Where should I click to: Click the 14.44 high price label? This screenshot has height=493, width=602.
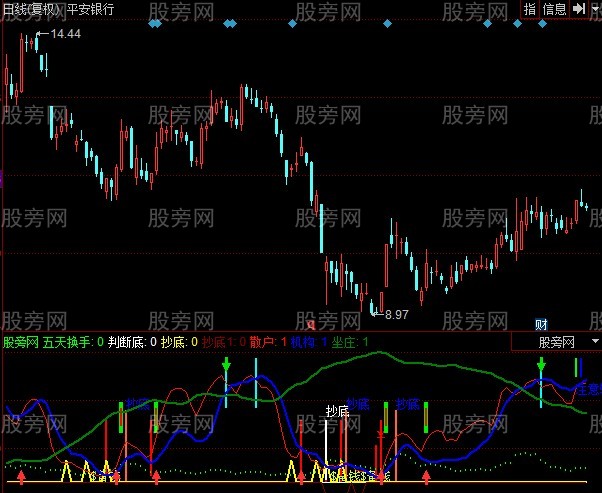pos(64,34)
